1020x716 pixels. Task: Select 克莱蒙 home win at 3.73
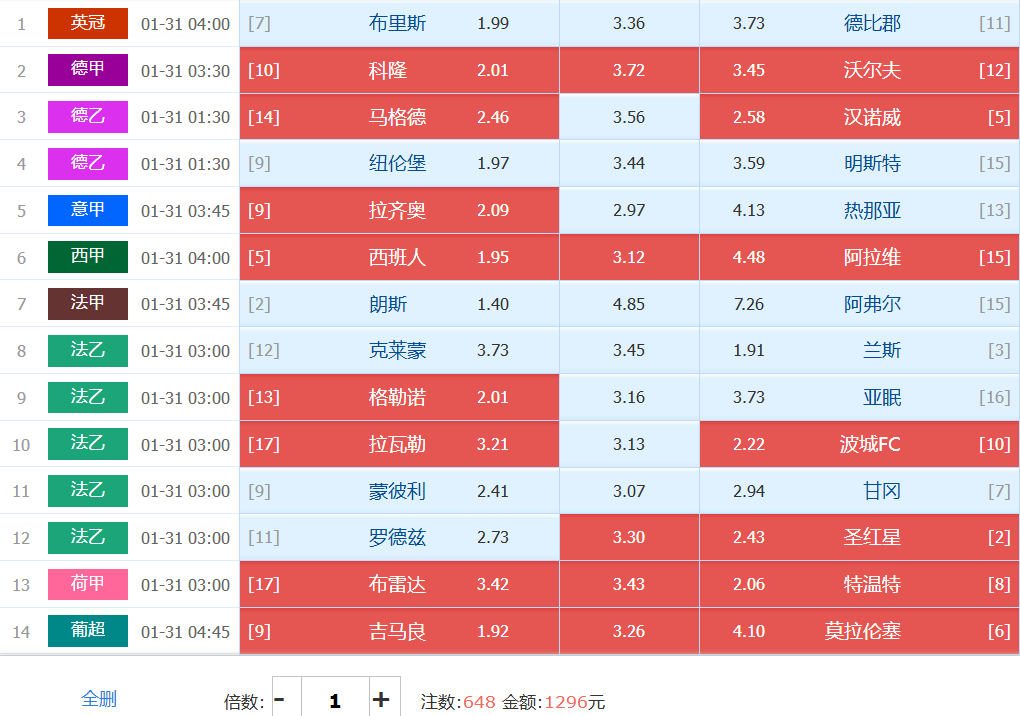(399, 351)
